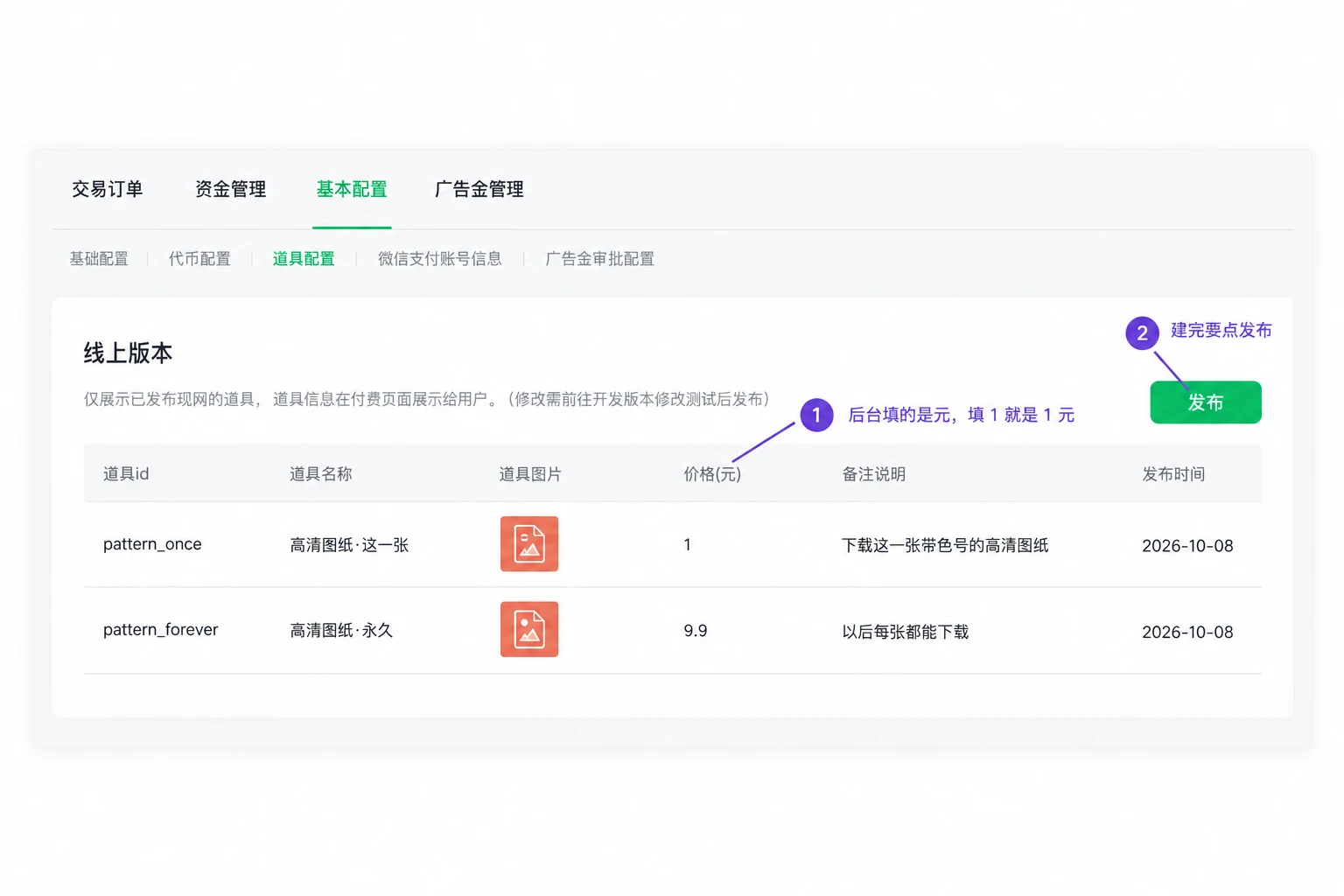1344x896 pixels.
Task: Click the pattern_forever publish date 2026-10-08
Action: pos(1187,632)
